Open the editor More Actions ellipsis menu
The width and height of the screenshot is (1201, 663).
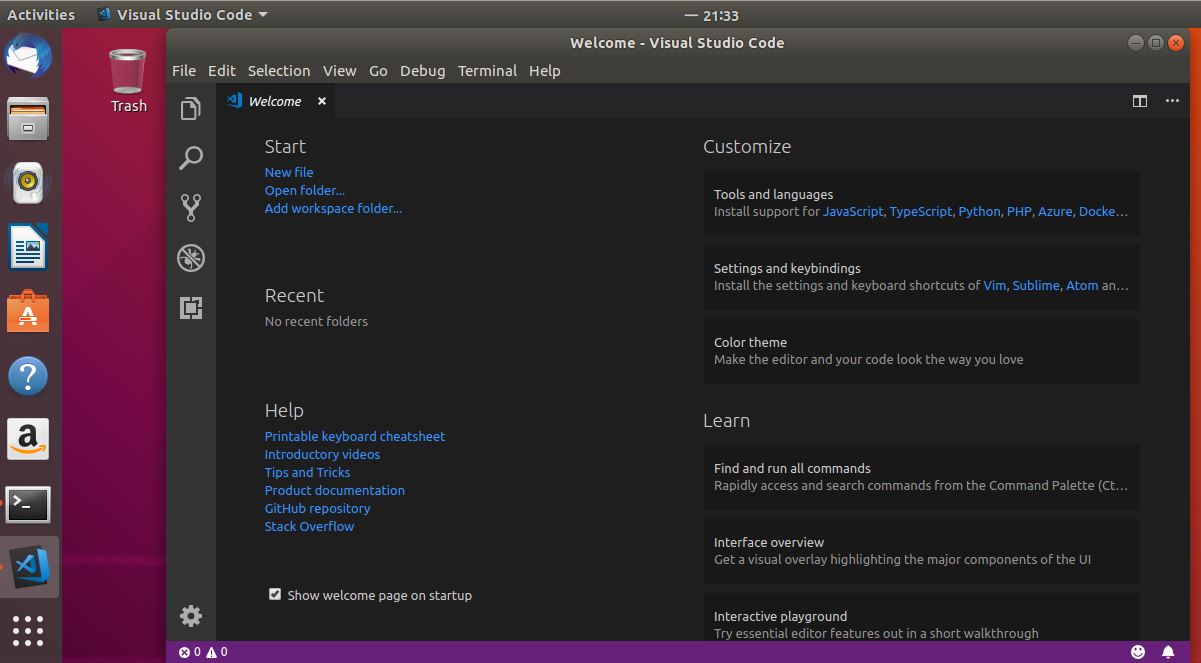[1171, 101]
